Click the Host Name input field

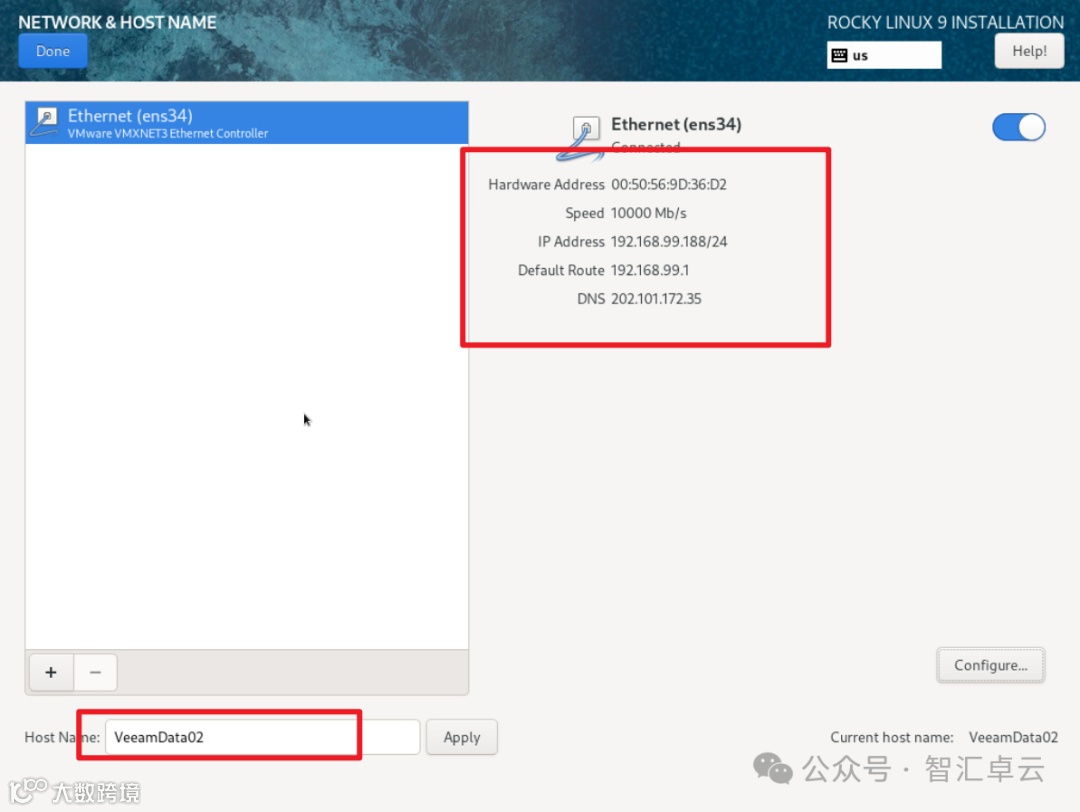pyautogui.click(x=262, y=737)
